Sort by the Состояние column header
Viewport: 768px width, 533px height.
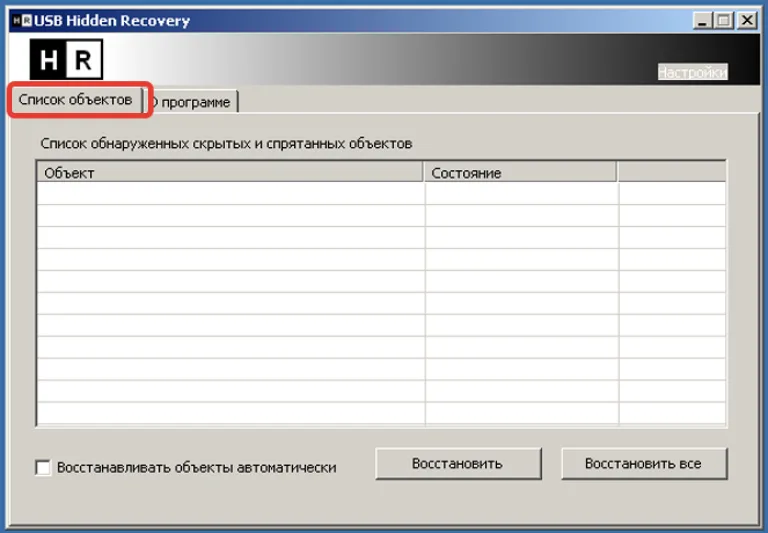tap(520, 172)
